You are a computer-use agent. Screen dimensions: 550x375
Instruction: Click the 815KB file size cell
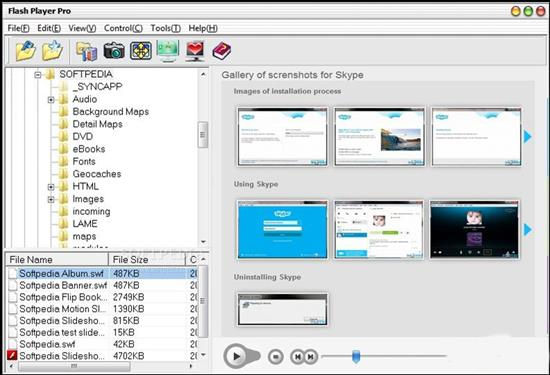pos(126,321)
